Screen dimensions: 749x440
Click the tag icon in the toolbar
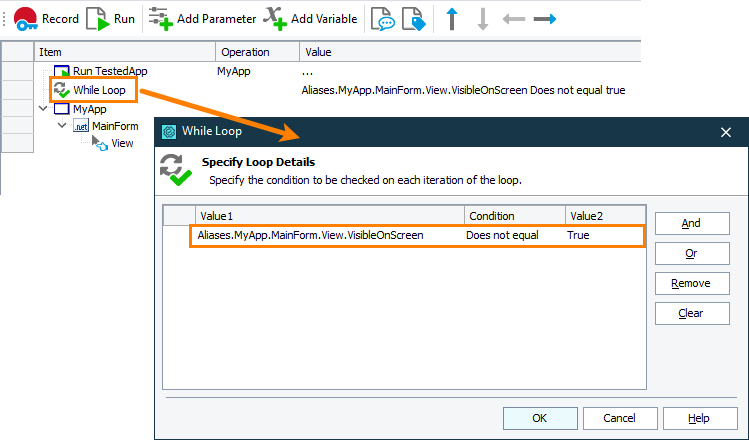click(413, 19)
